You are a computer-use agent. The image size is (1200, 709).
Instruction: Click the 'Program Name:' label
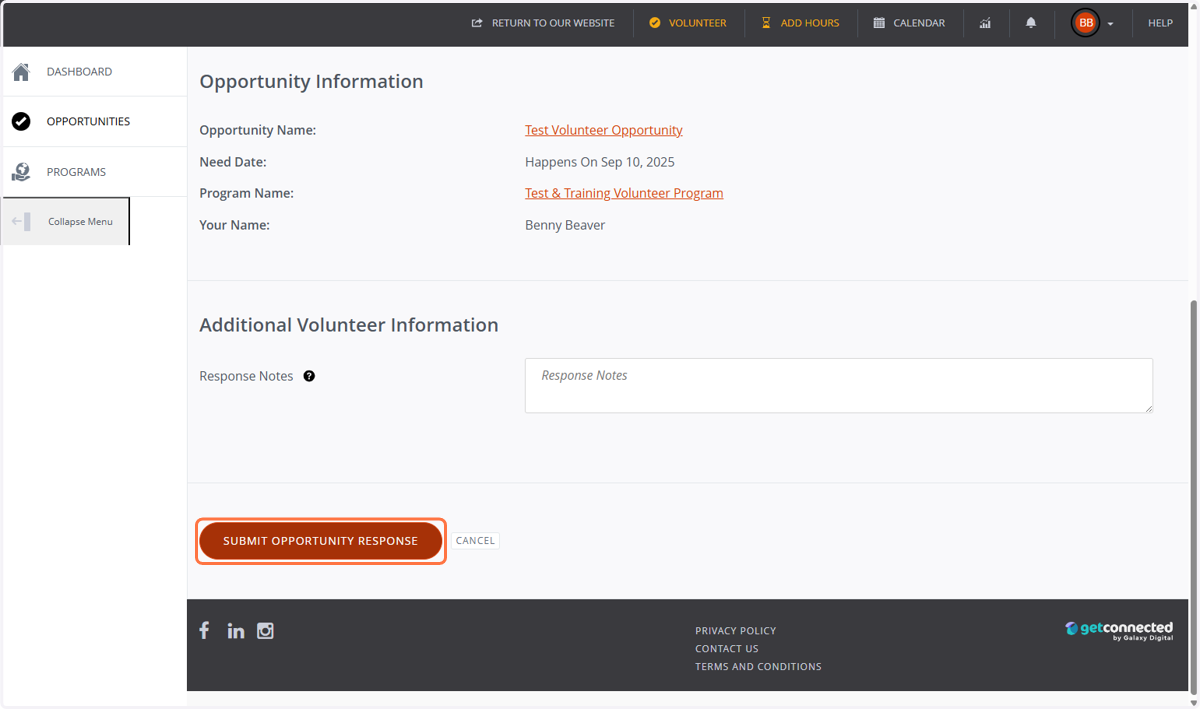coord(247,193)
